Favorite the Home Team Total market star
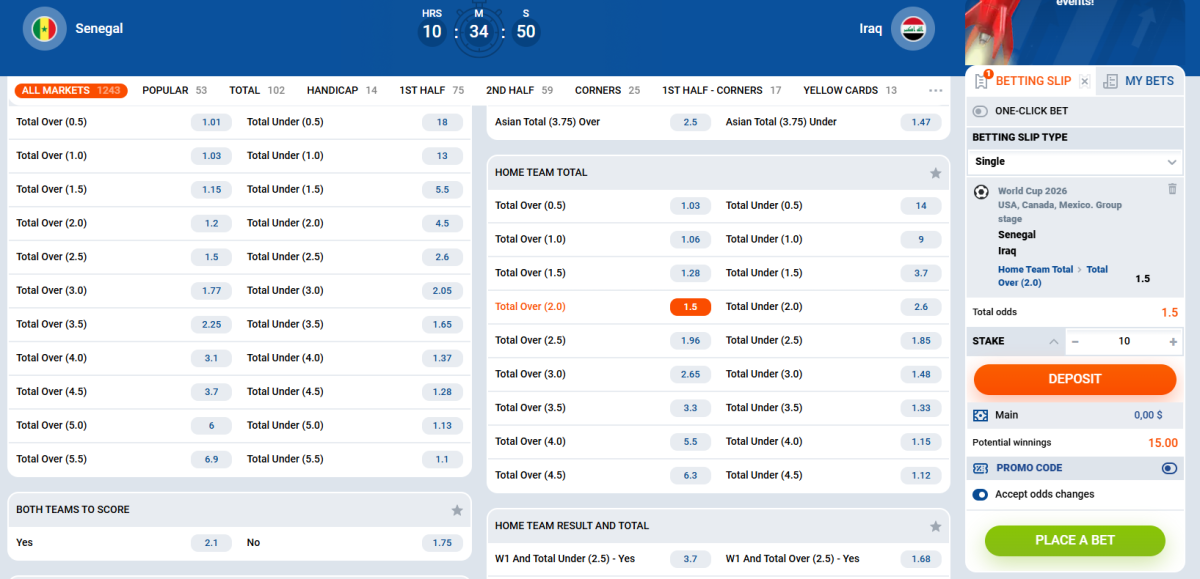Screen dimensions: 1200x579 [x=936, y=173]
